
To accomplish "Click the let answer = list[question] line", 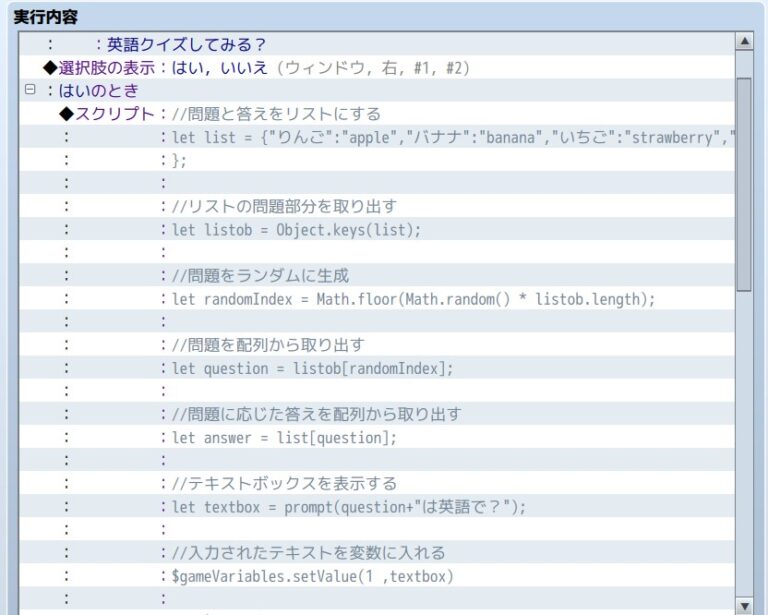I will [x=284, y=437].
